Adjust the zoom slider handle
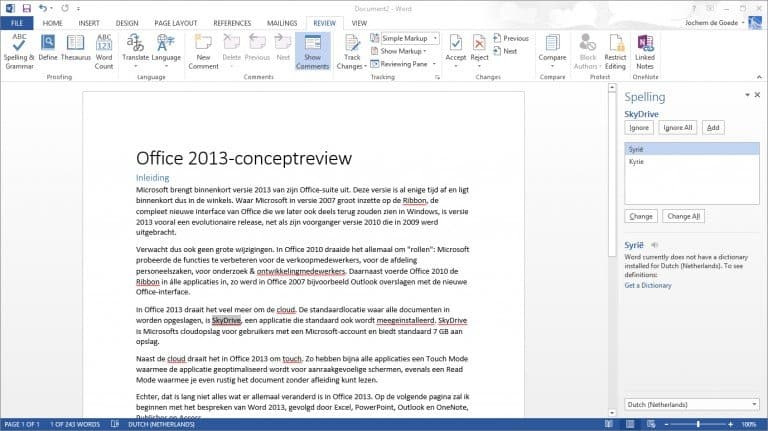Image resolution: width=768 pixels, height=431 pixels. (698, 424)
